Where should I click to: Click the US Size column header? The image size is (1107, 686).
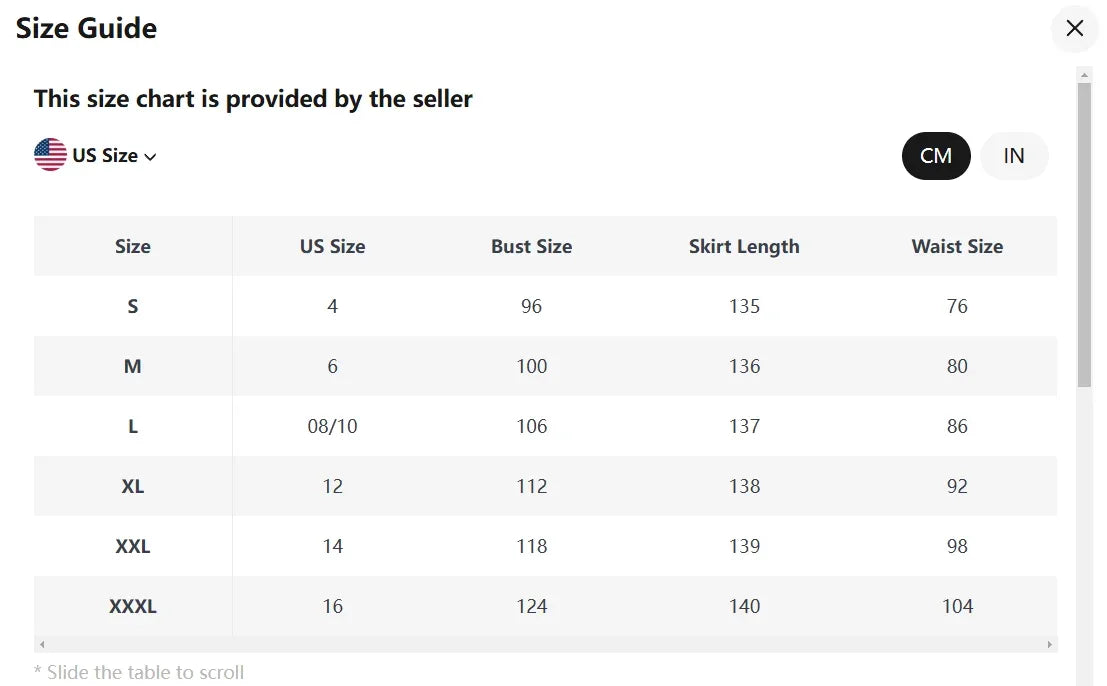pos(332,246)
